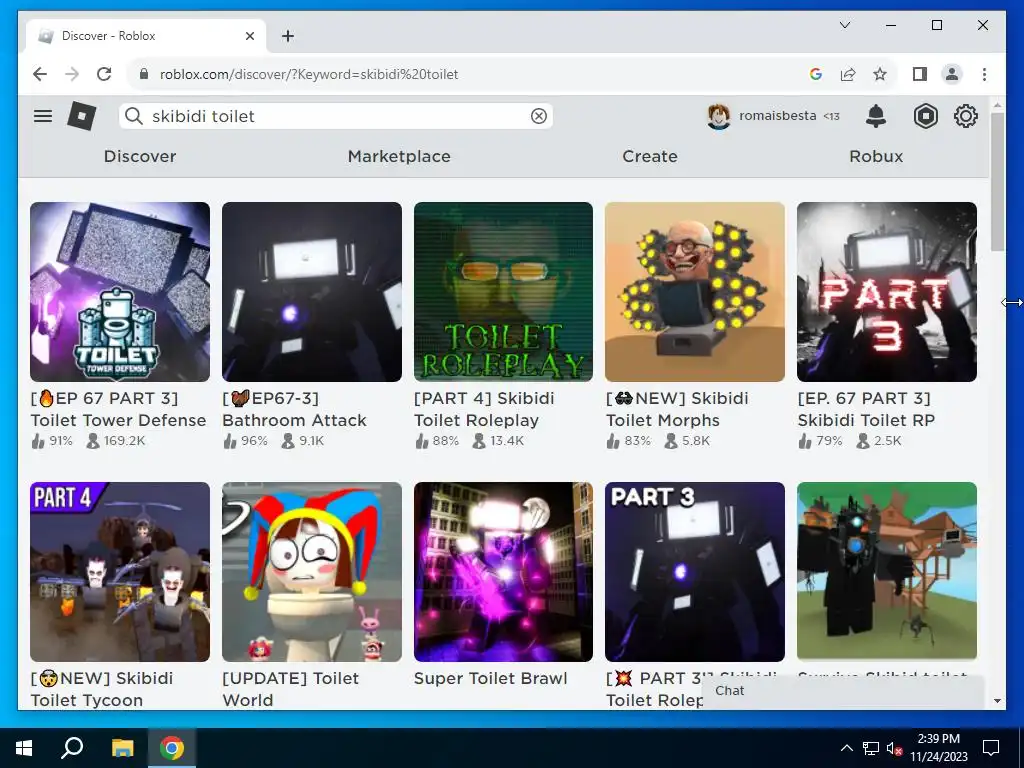The image size is (1024, 768).
Task: Click 96% rating under Bathroom Attack
Action: [x=254, y=441]
